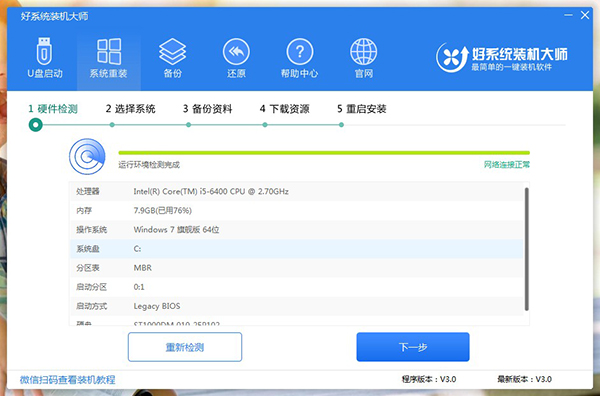Click the hardware list vertical scrollbar
Screen dimensions: 600x396
[x=527, y=249]
